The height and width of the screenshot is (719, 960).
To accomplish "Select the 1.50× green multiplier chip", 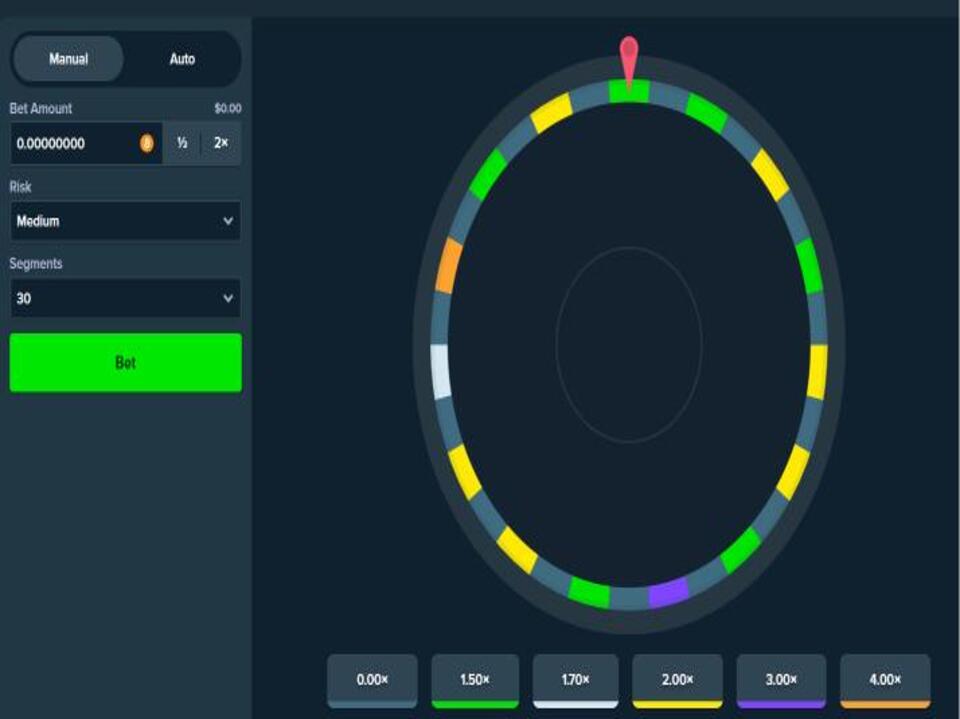I will coord(475,679).
